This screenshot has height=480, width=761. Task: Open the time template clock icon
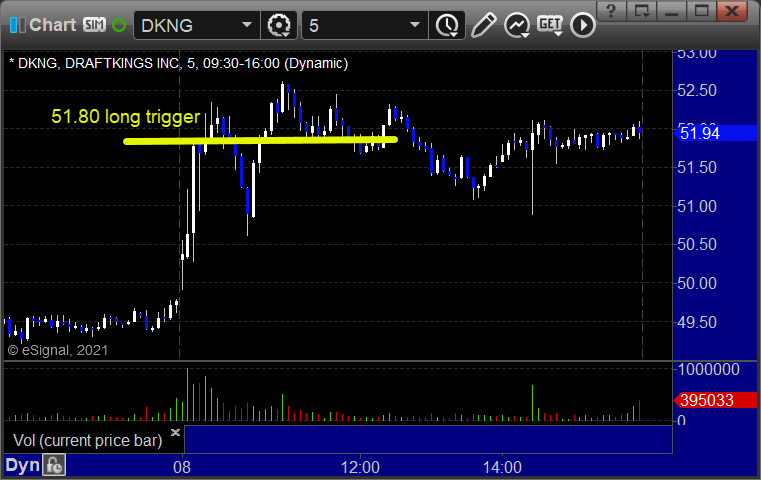pos(447,25)
